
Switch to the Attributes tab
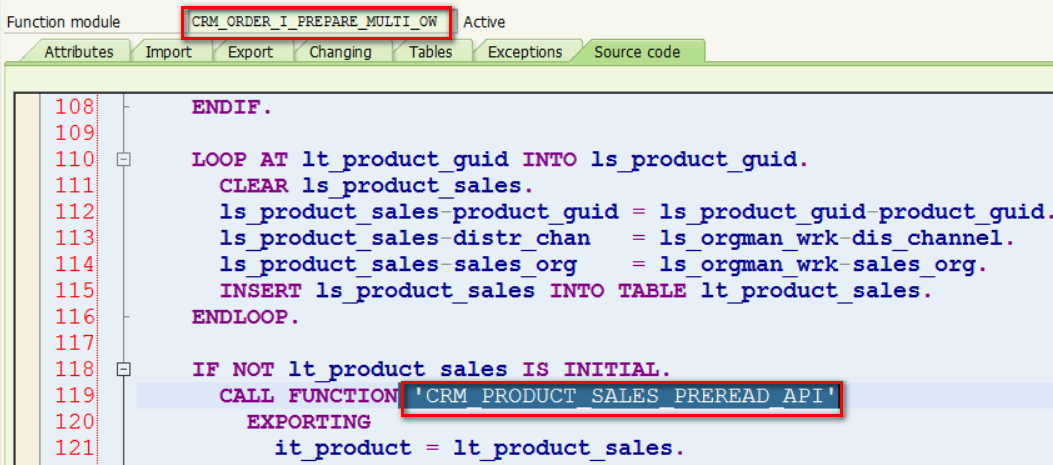click(79, 52)
